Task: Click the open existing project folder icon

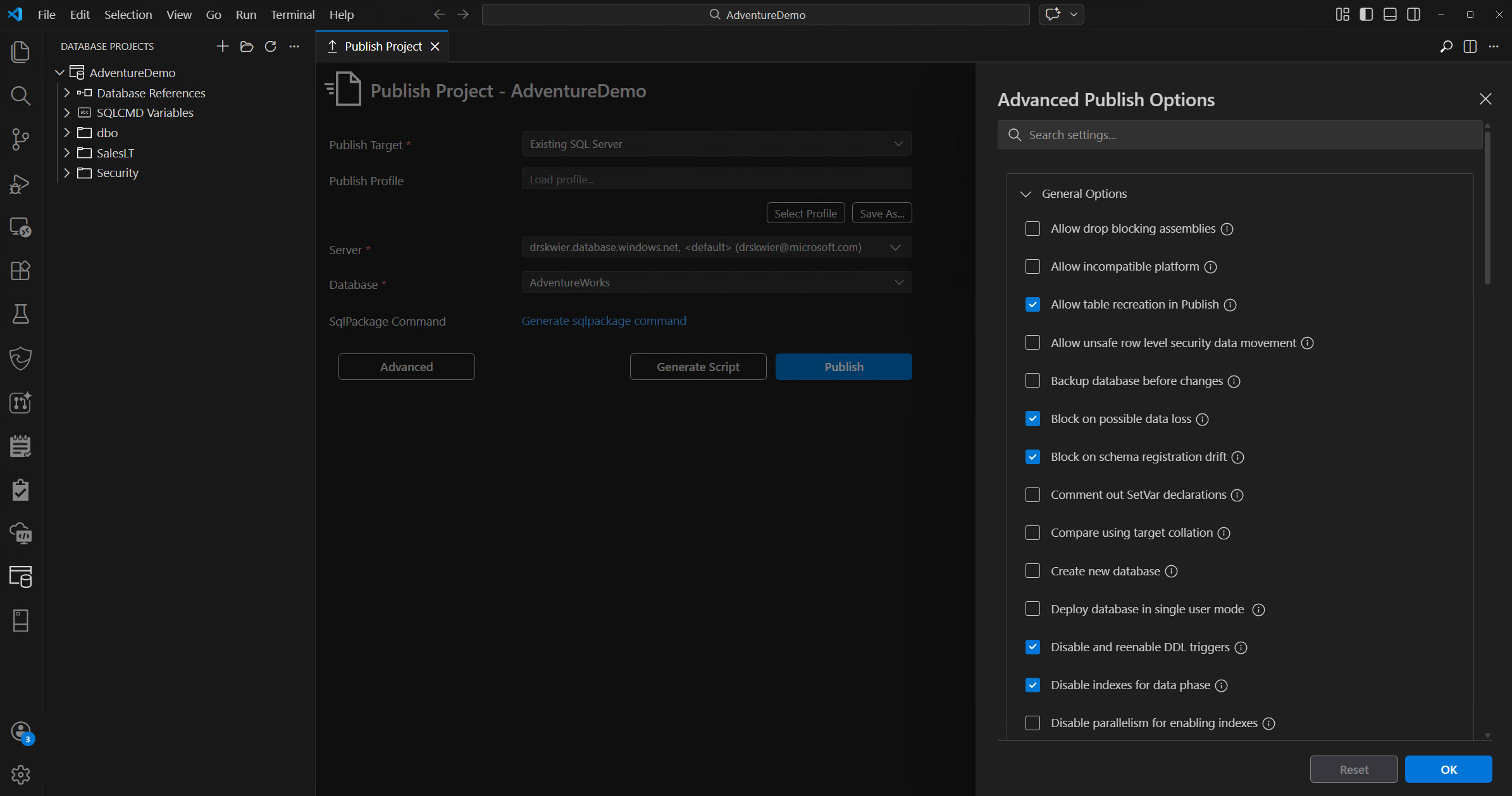Action: pyautogui.click(x=247, y=46)
